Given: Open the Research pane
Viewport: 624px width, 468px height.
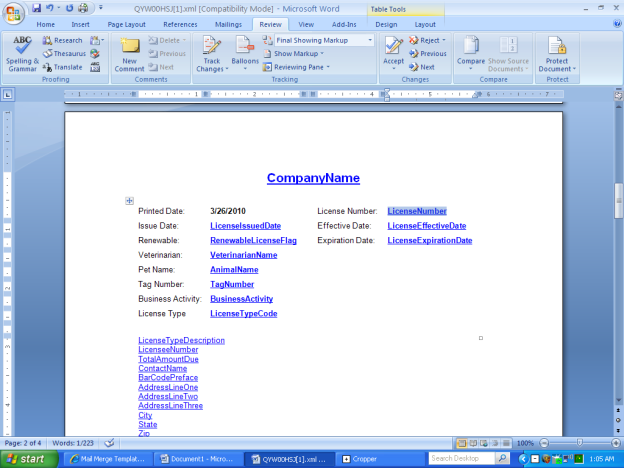Looking at the screenshot, I should click(62, 41).
